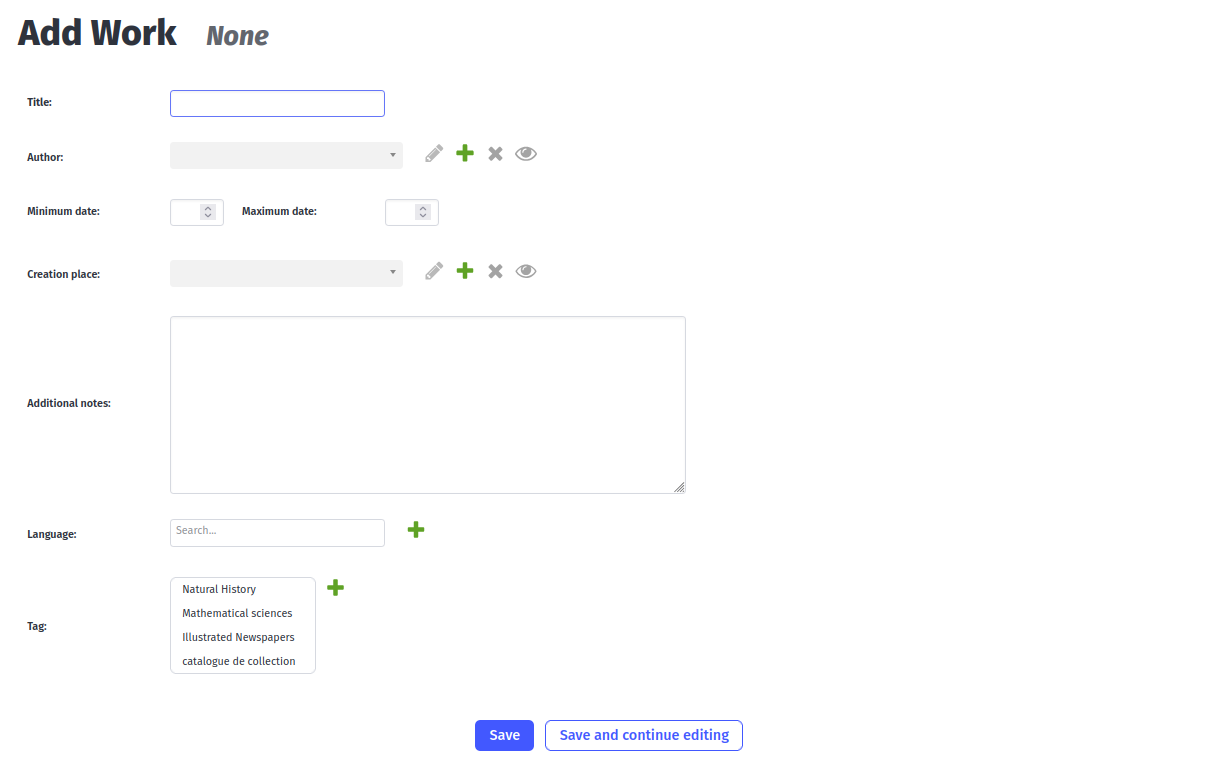1226x762 pixels.
Task: Click Save and continue editing
Action: [643, 735]
